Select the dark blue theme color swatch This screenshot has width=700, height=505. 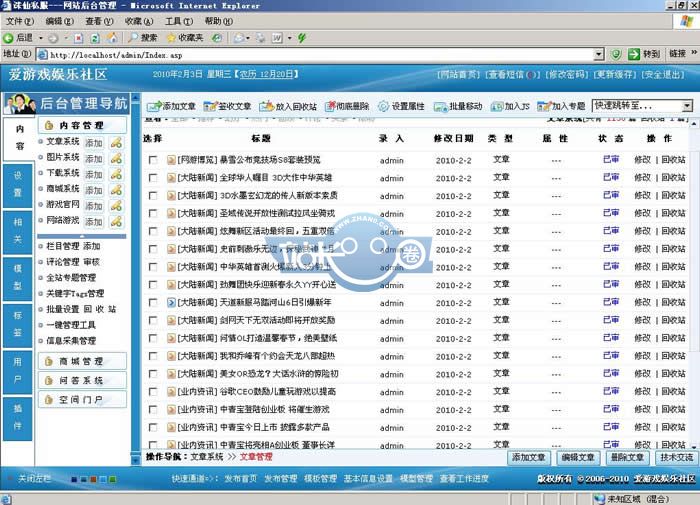click(x=74, y=479)
